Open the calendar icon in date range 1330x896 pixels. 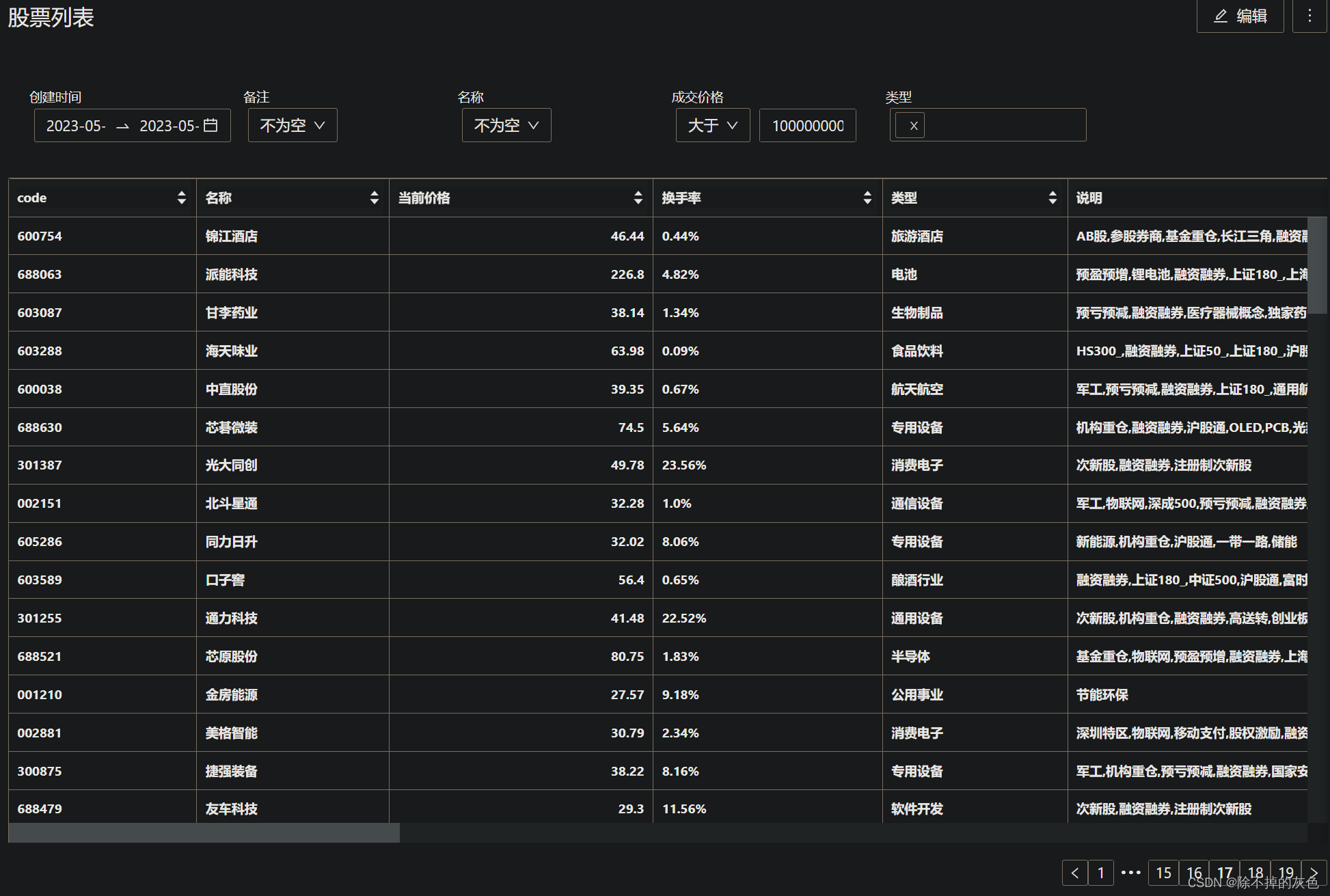[x=211, y=125]
